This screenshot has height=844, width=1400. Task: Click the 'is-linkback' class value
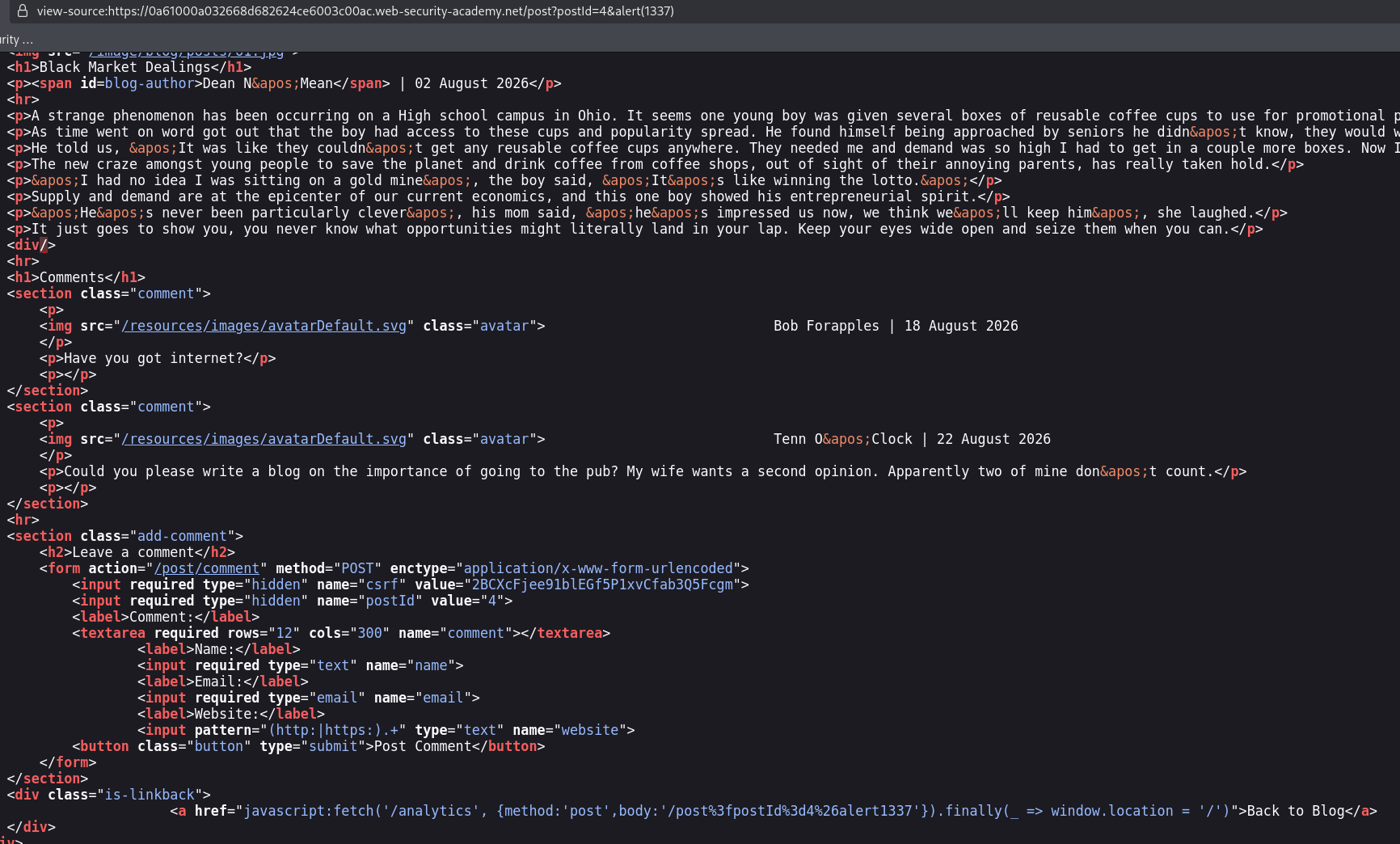click(x=150, y=795)
